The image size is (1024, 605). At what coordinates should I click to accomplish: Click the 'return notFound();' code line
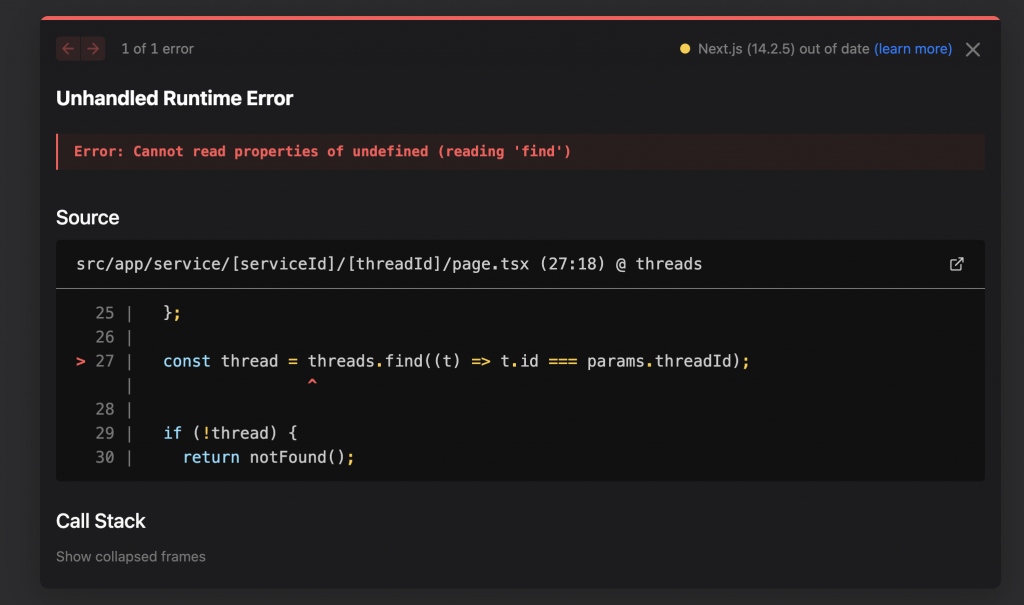(268, 457)
